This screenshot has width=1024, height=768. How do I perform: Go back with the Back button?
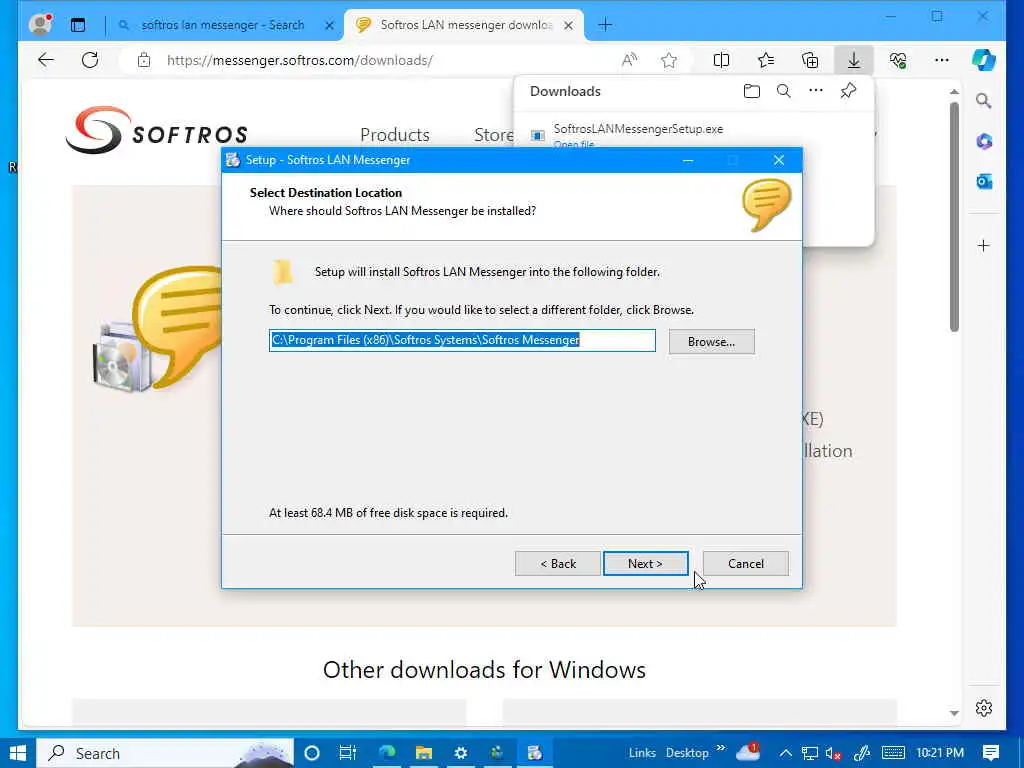click(557, 564)
